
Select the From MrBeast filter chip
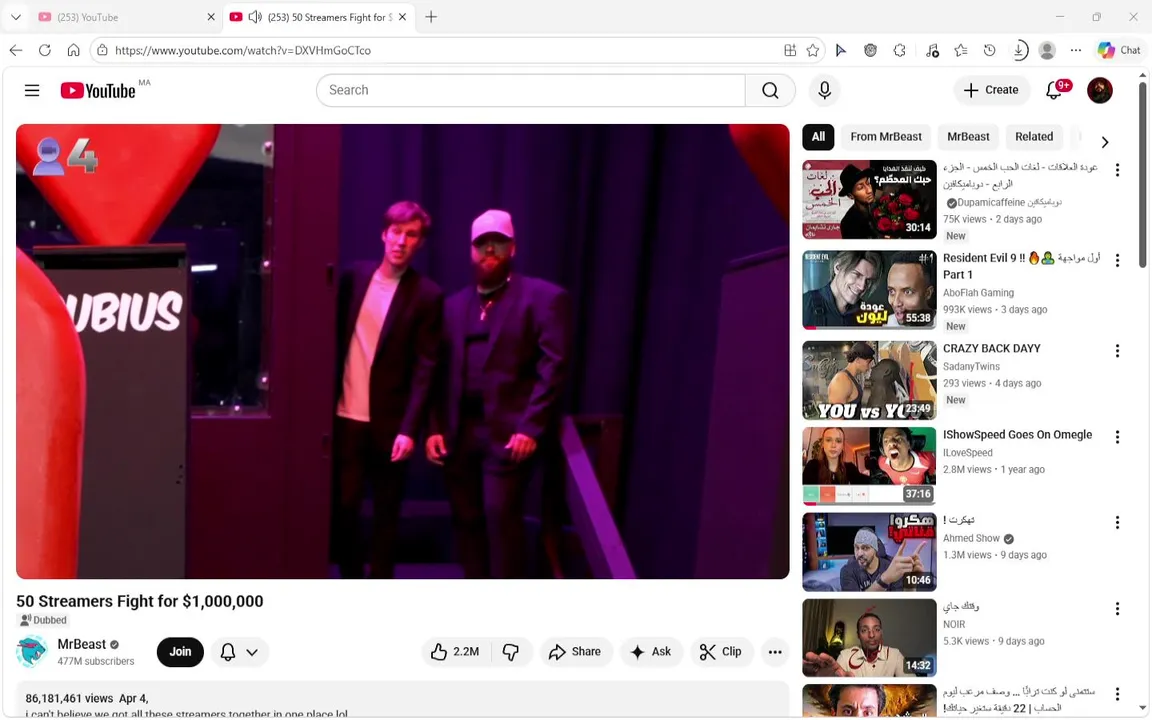pyautogui.click(x=885, y=137)
